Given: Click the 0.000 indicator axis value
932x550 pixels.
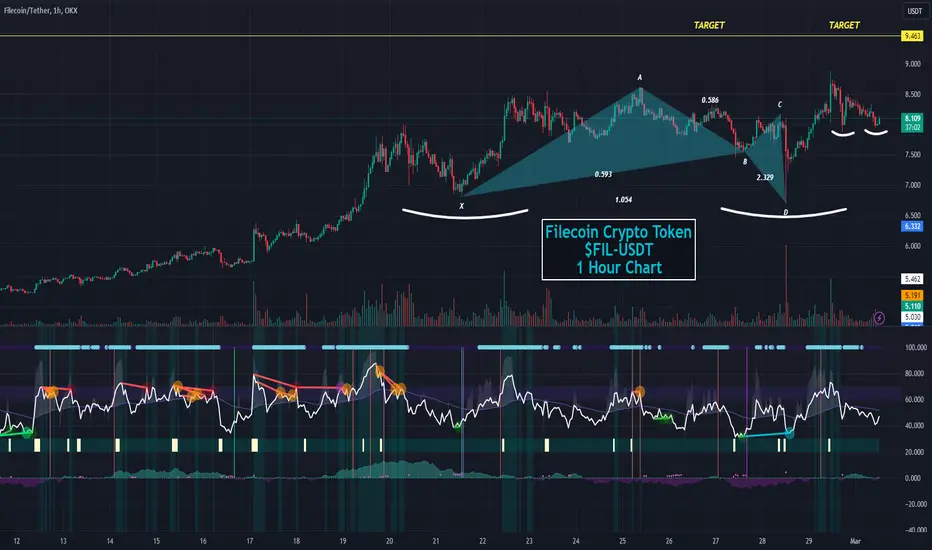Looking at the screenshot, I should pos(912,478).
